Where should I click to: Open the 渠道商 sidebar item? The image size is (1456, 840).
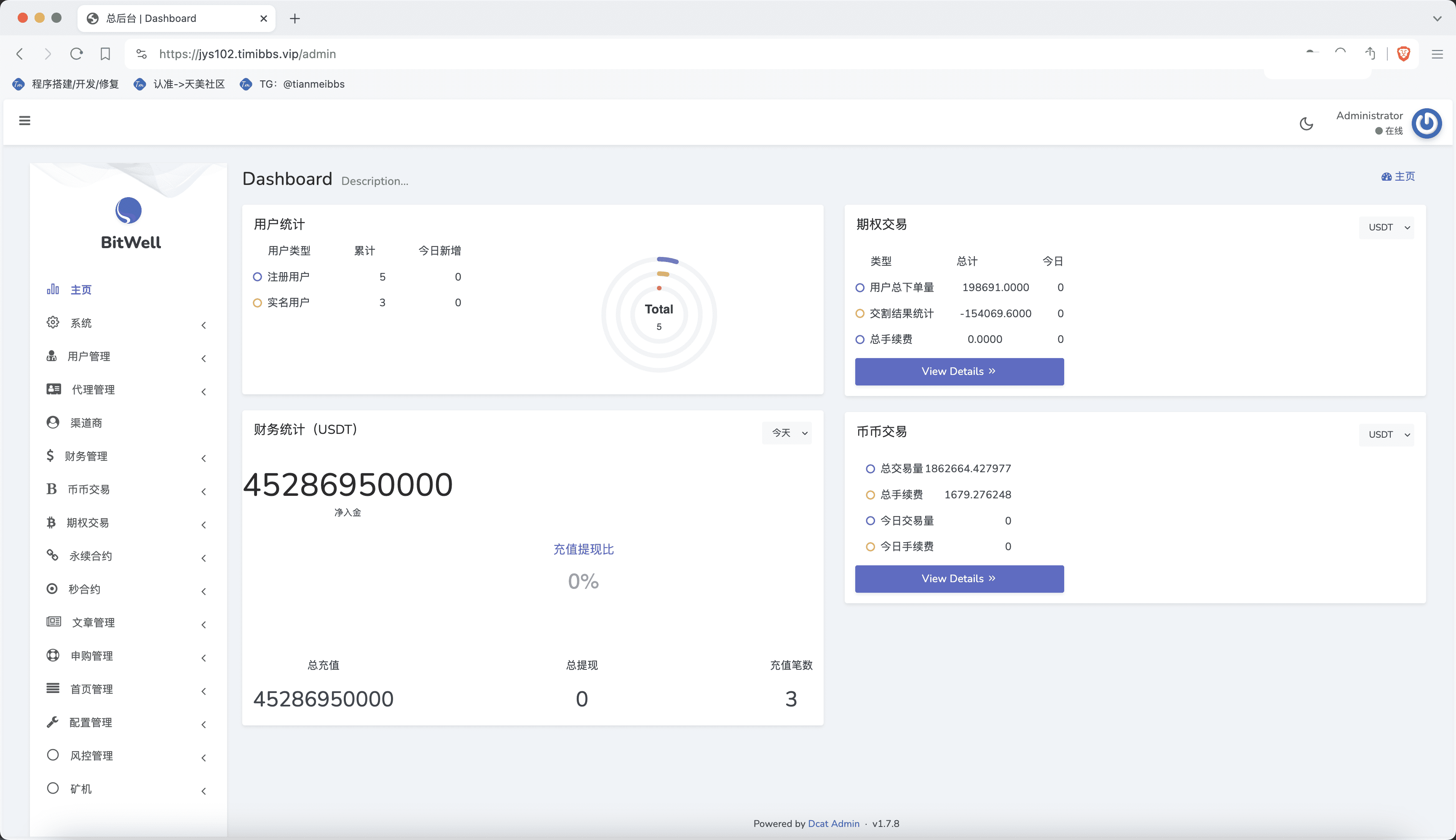pos(86,423)
